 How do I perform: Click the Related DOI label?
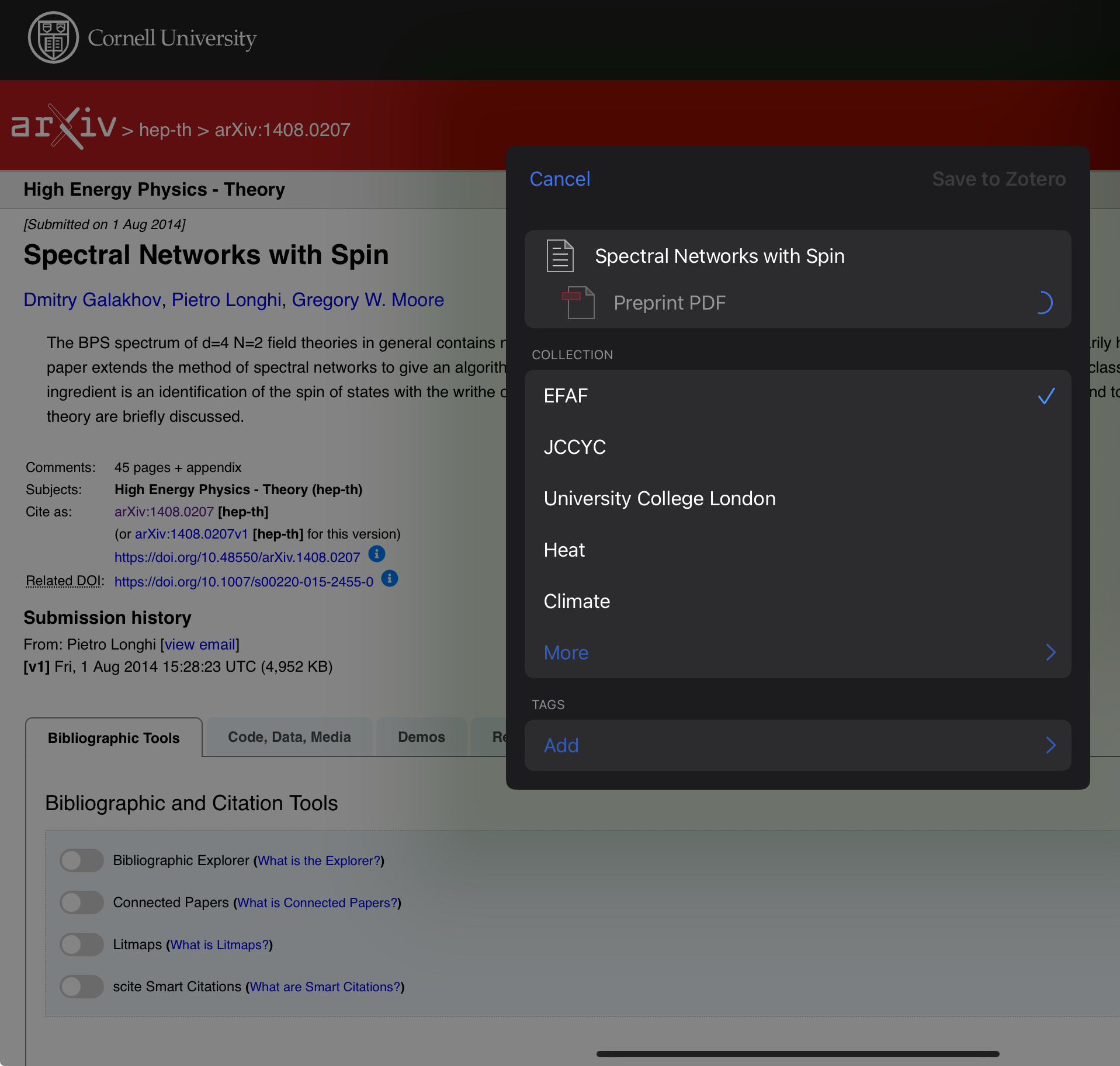pyautogui.click(x=65, y=581)
